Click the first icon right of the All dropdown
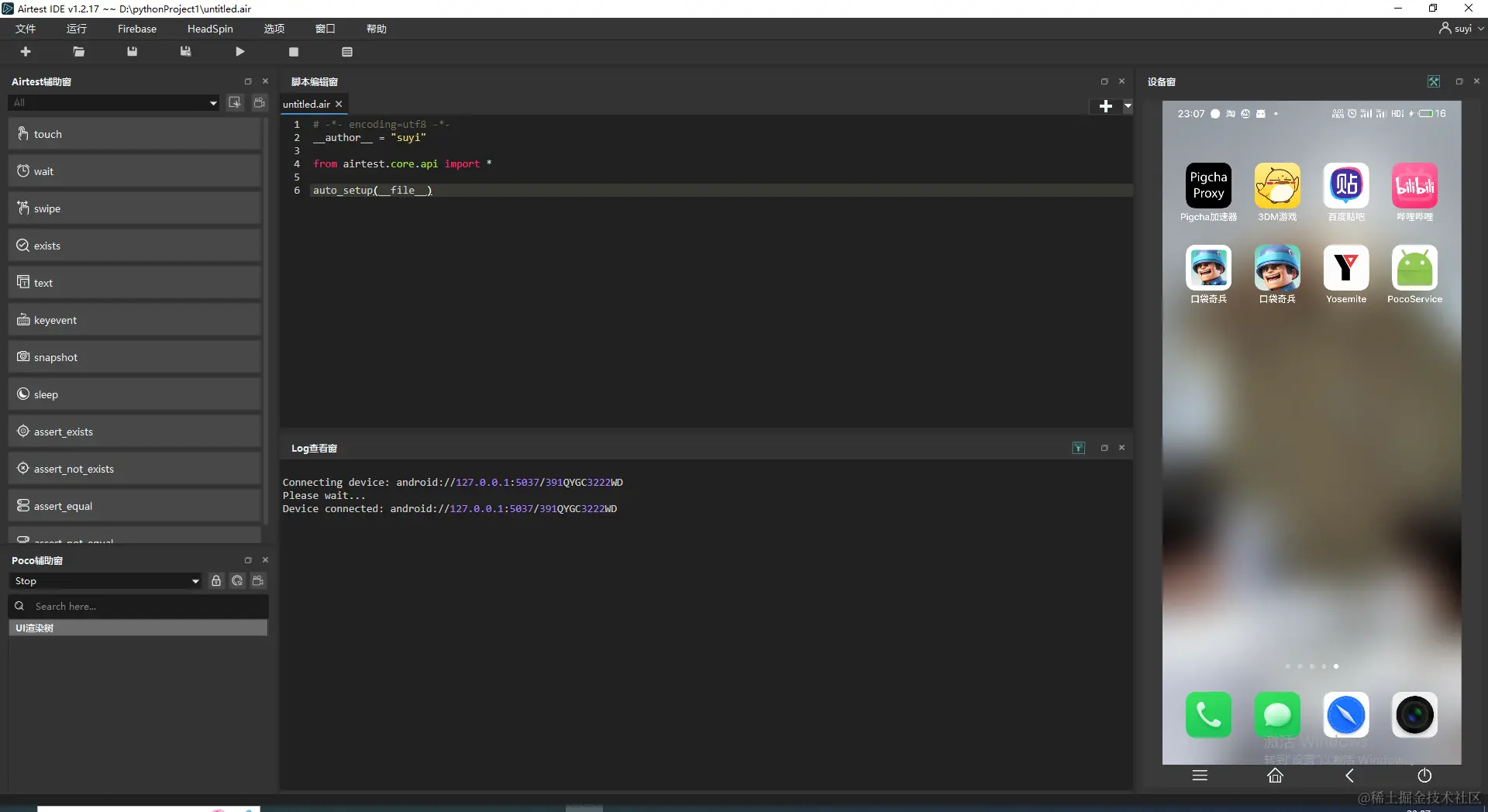1488x812 pixels. point(235,103)
